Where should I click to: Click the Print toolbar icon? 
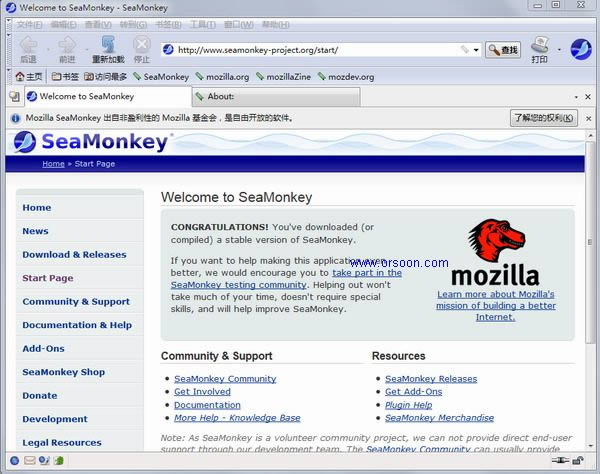coord(539,46)
